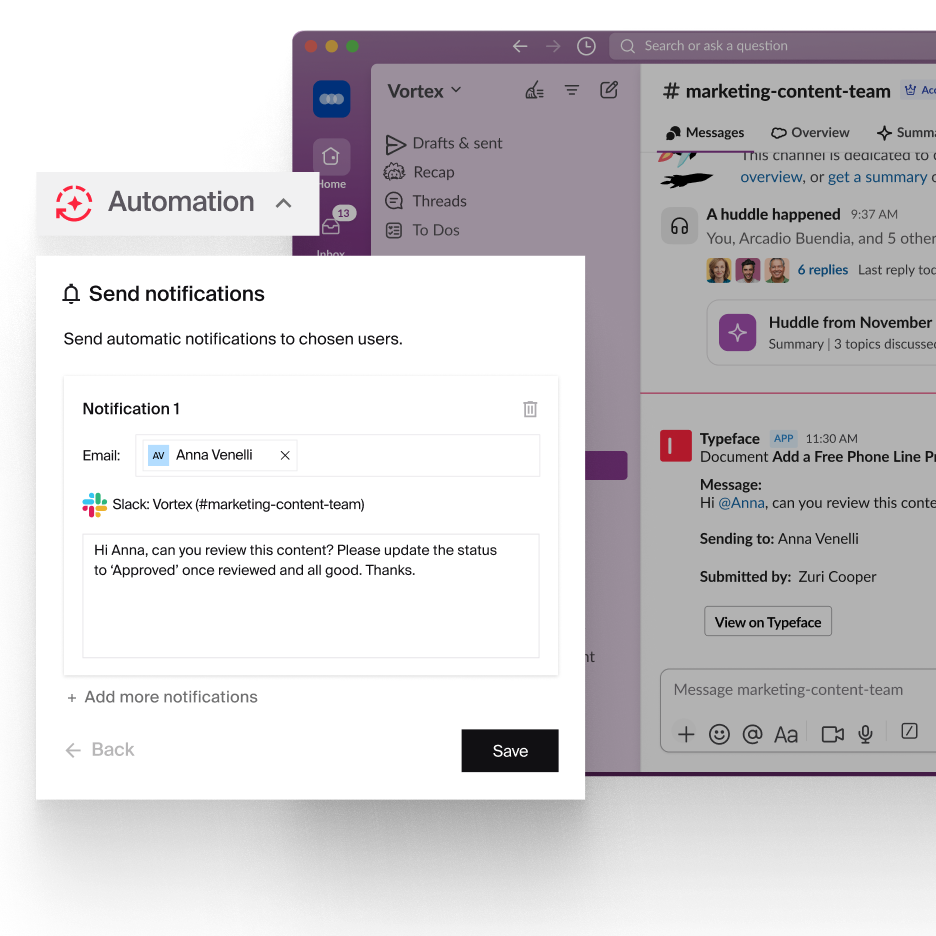Follow the overview link in channel description

(x=771, y=177)
